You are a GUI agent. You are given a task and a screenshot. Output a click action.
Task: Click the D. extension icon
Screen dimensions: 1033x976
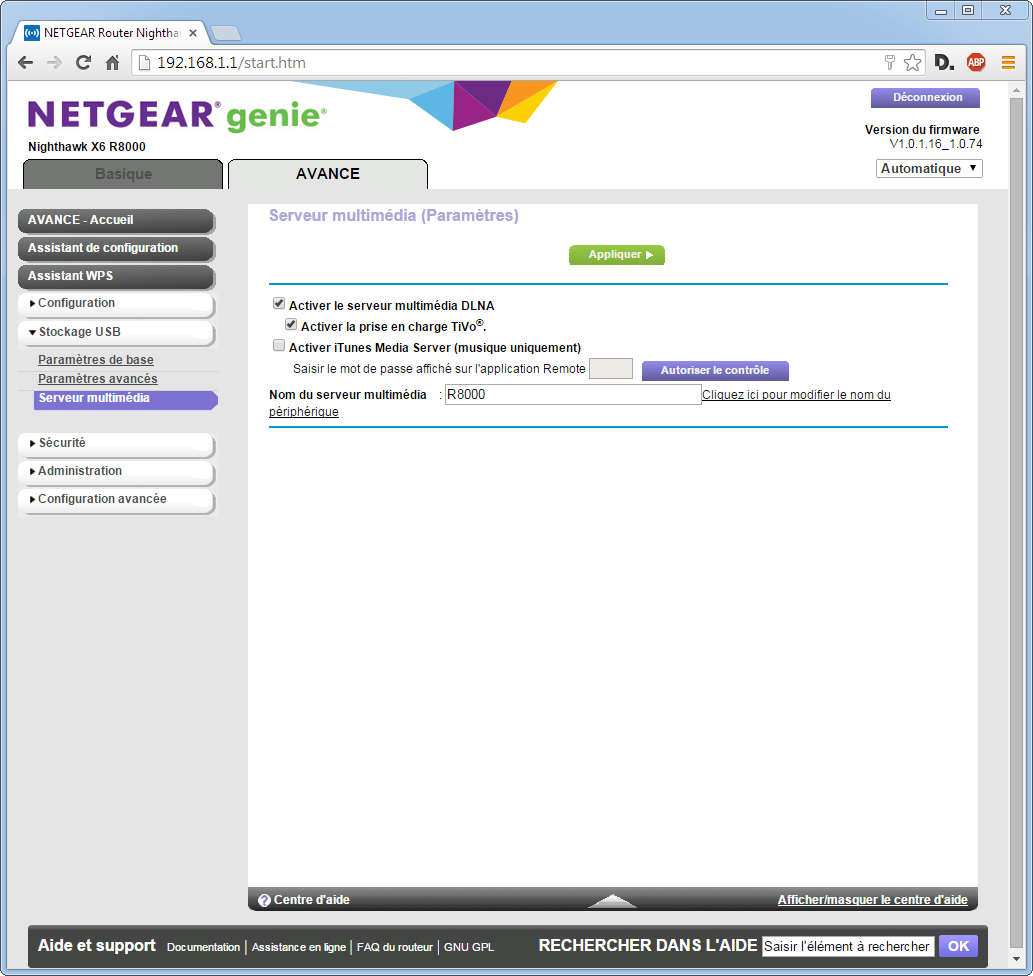click(x=944, y=63)
